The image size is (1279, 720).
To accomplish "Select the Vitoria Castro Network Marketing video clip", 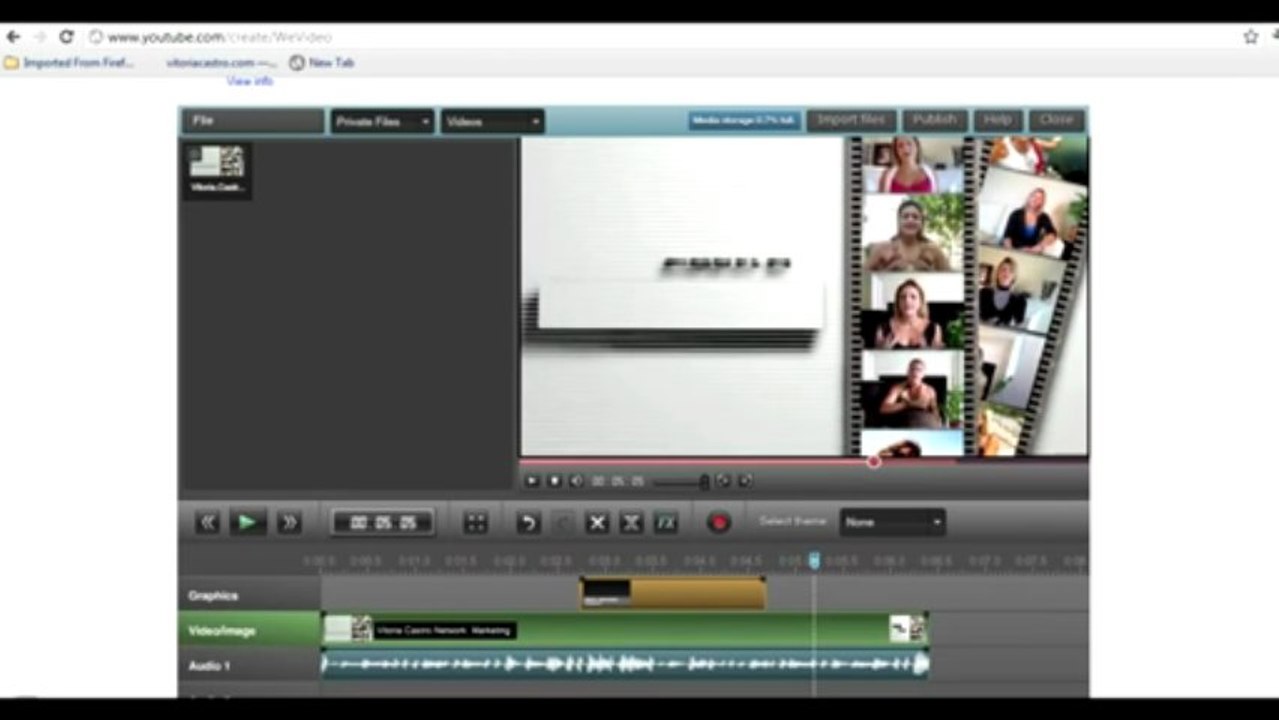I will 624,630.
